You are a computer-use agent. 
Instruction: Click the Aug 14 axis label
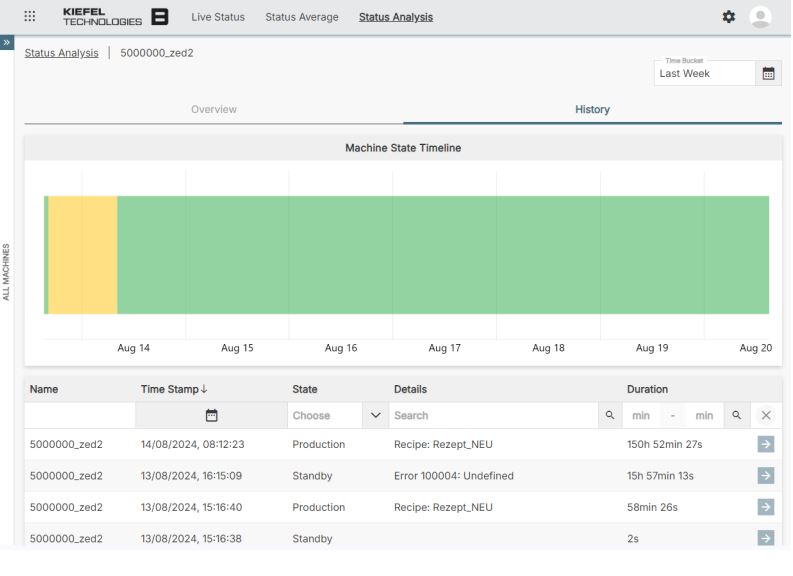(134, 347)
